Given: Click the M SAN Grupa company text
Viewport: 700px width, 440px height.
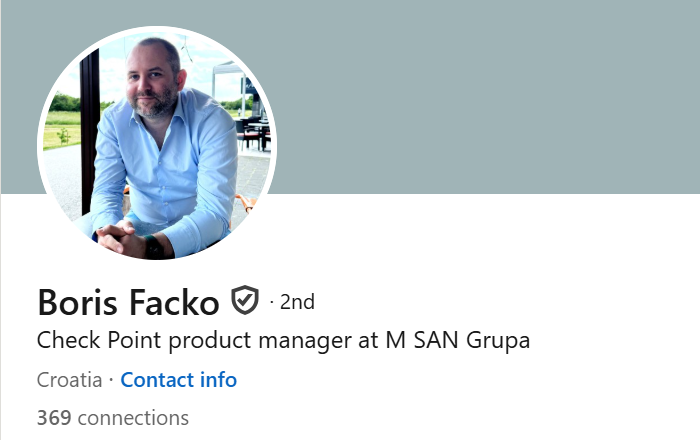Looking at the screenshot, I should pos(458,340).
